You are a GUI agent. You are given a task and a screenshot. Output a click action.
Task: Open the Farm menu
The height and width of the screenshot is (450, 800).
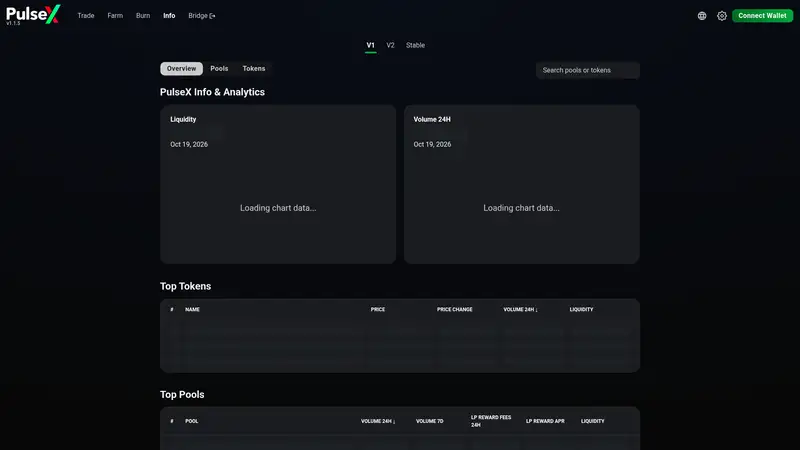(115, 16)
